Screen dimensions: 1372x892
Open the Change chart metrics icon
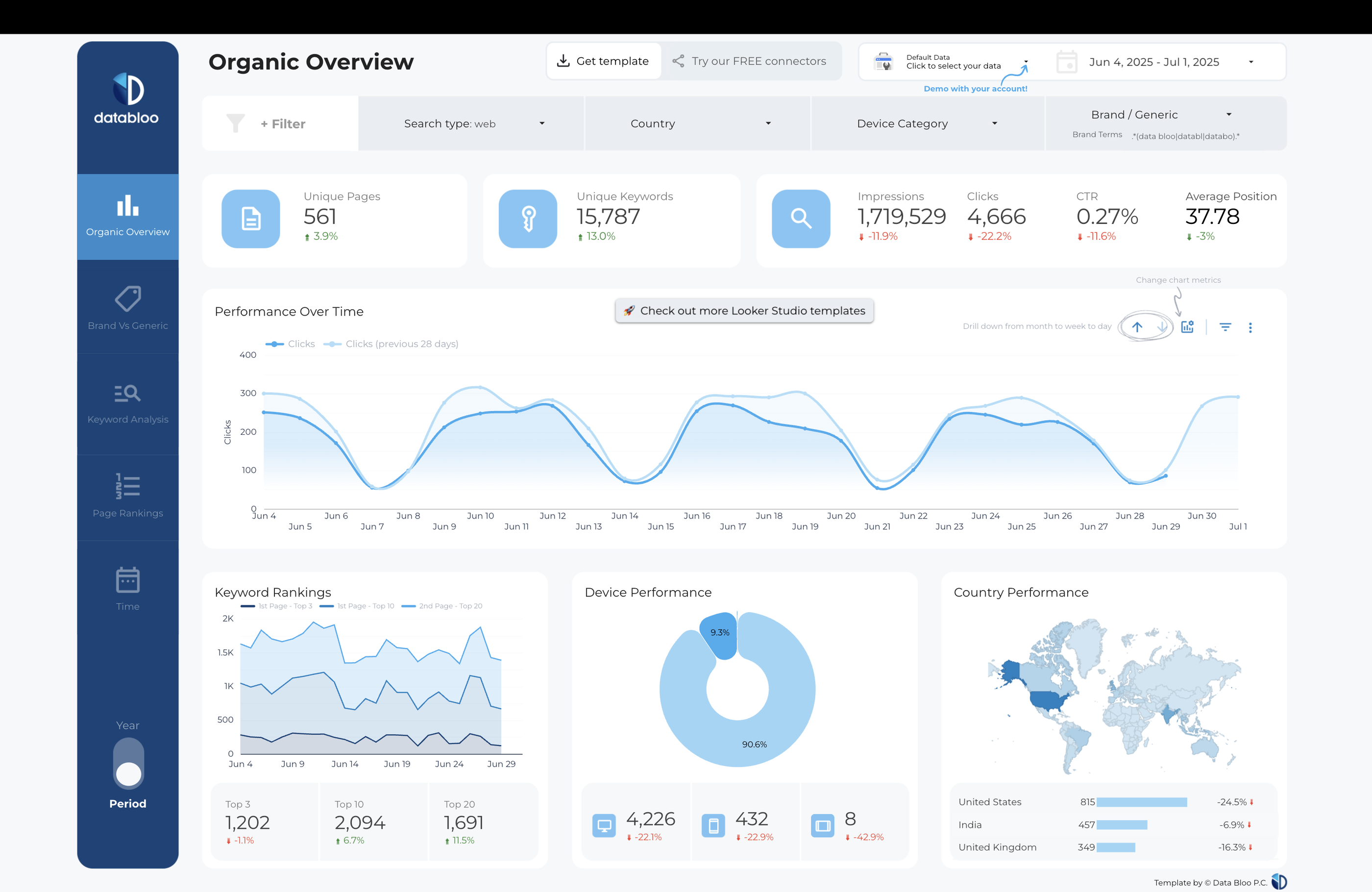1187,326
